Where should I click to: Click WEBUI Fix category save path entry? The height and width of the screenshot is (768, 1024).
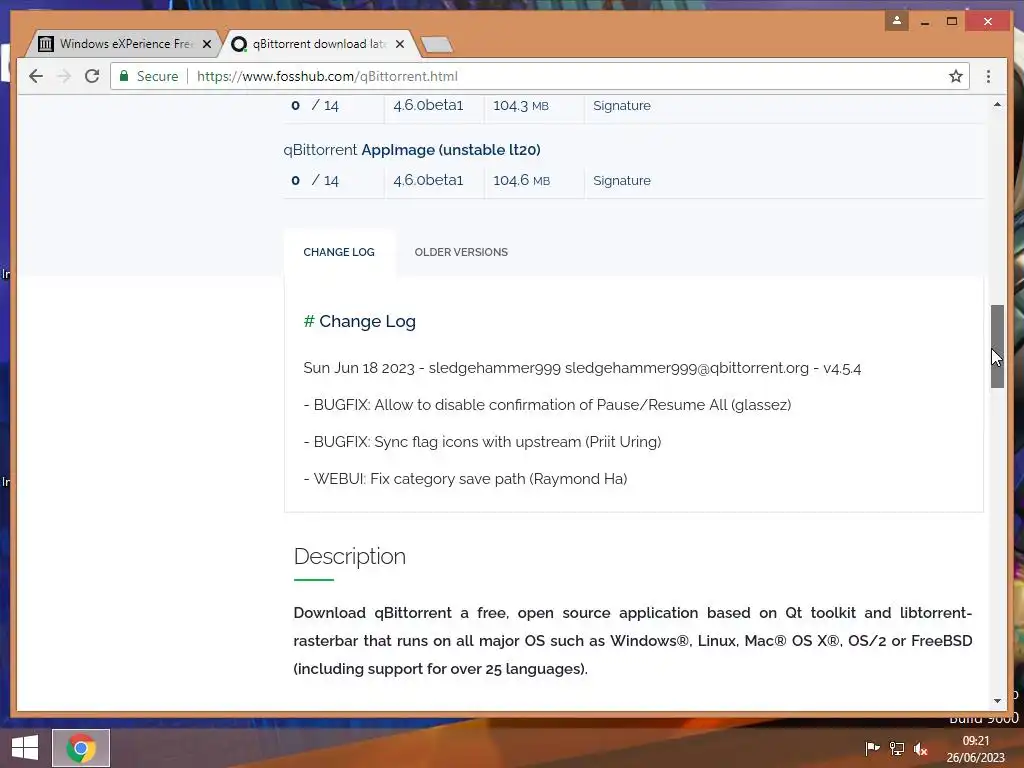tap(466, 479)
